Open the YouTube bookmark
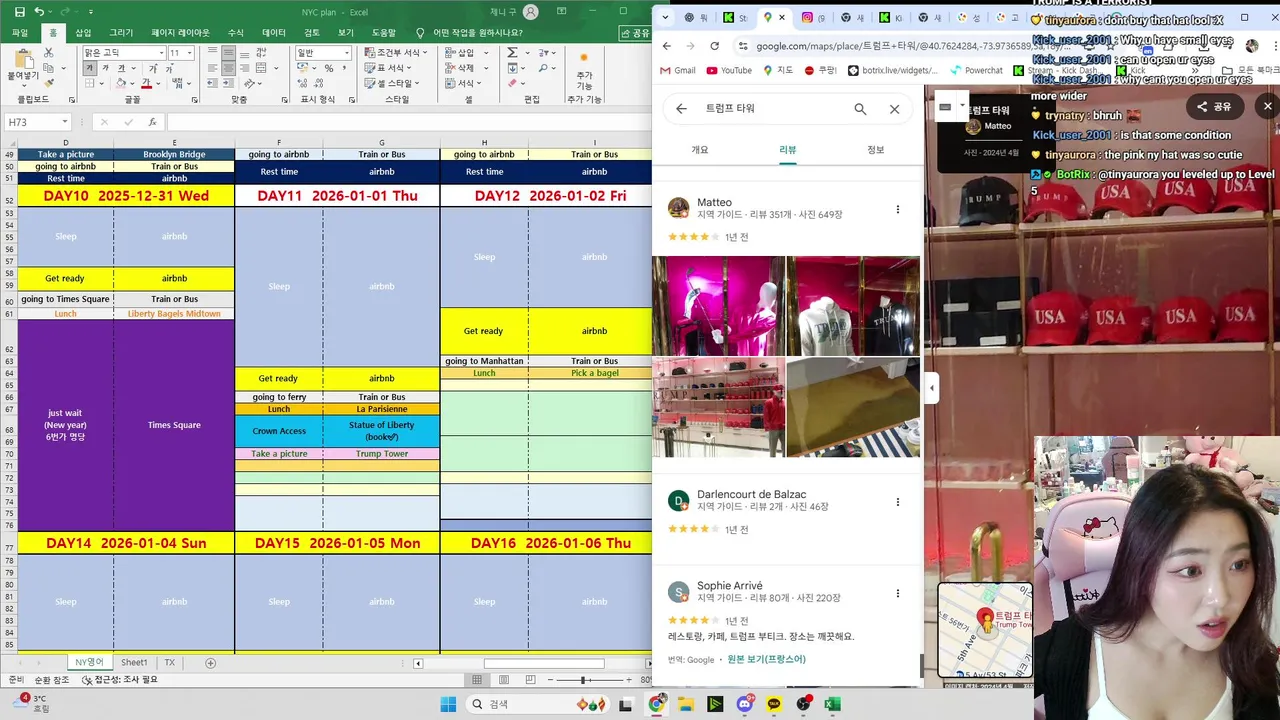 click(729, 71)
